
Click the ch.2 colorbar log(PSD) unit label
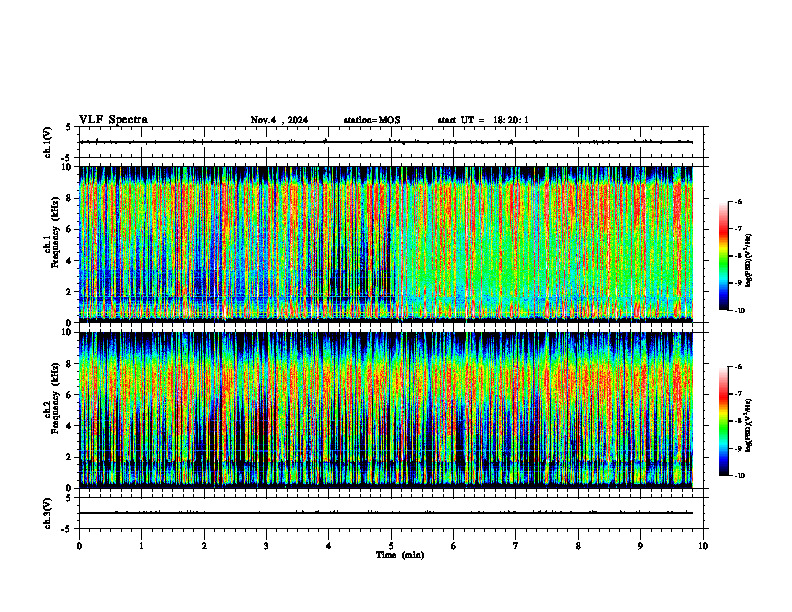(x=750, y=425)
